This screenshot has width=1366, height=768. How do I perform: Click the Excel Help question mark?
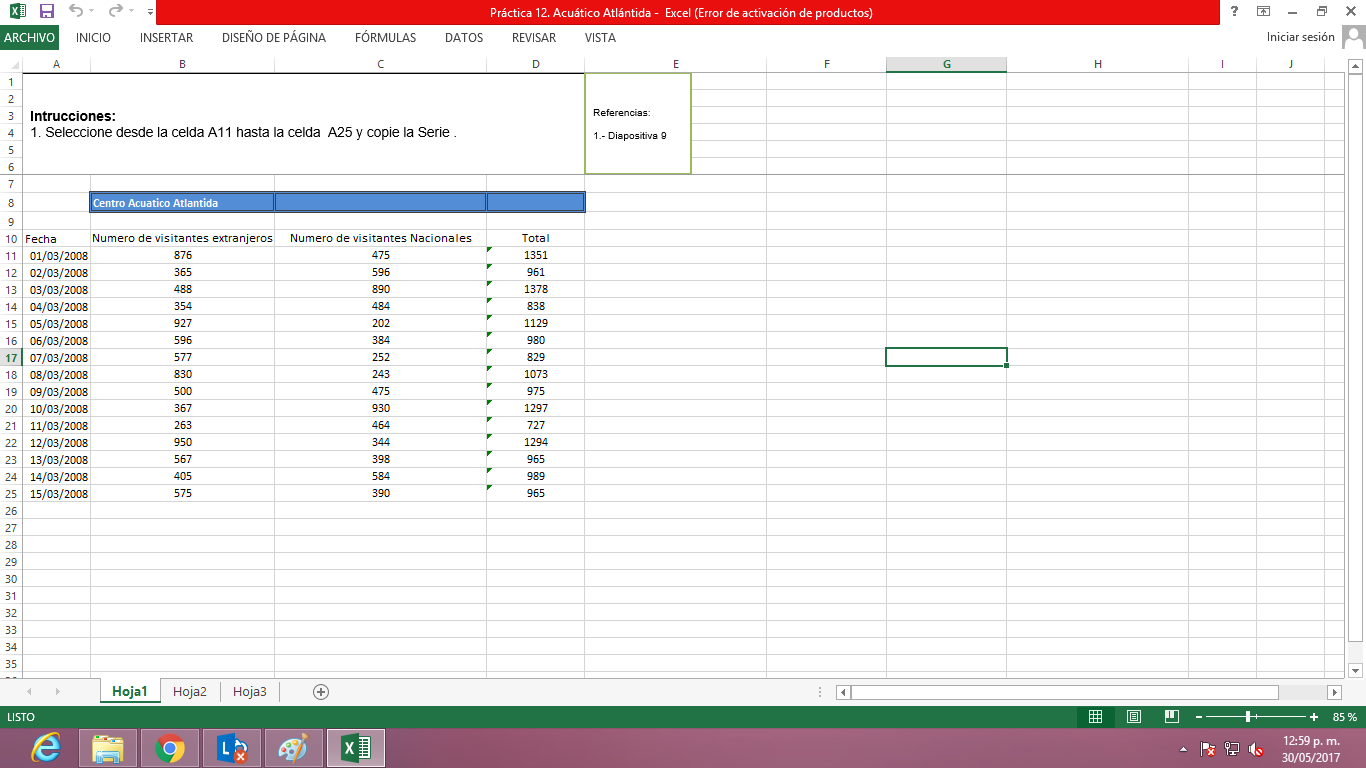[1234, 12]
